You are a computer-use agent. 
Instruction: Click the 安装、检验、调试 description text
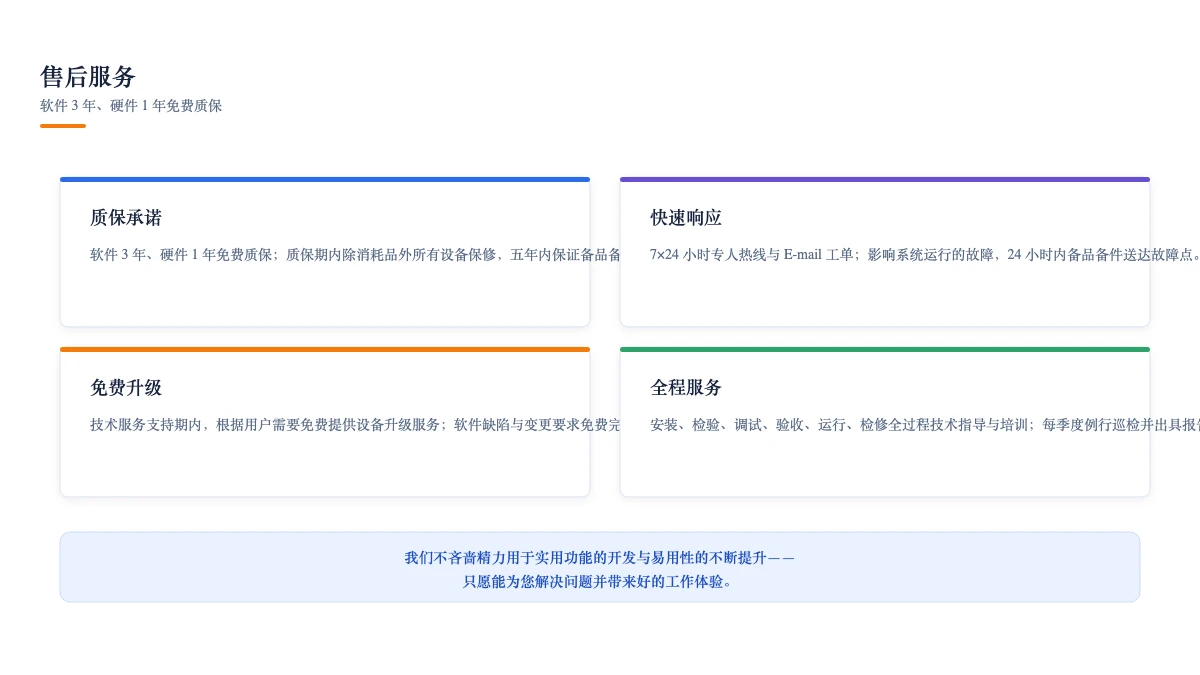click(925, 425)
